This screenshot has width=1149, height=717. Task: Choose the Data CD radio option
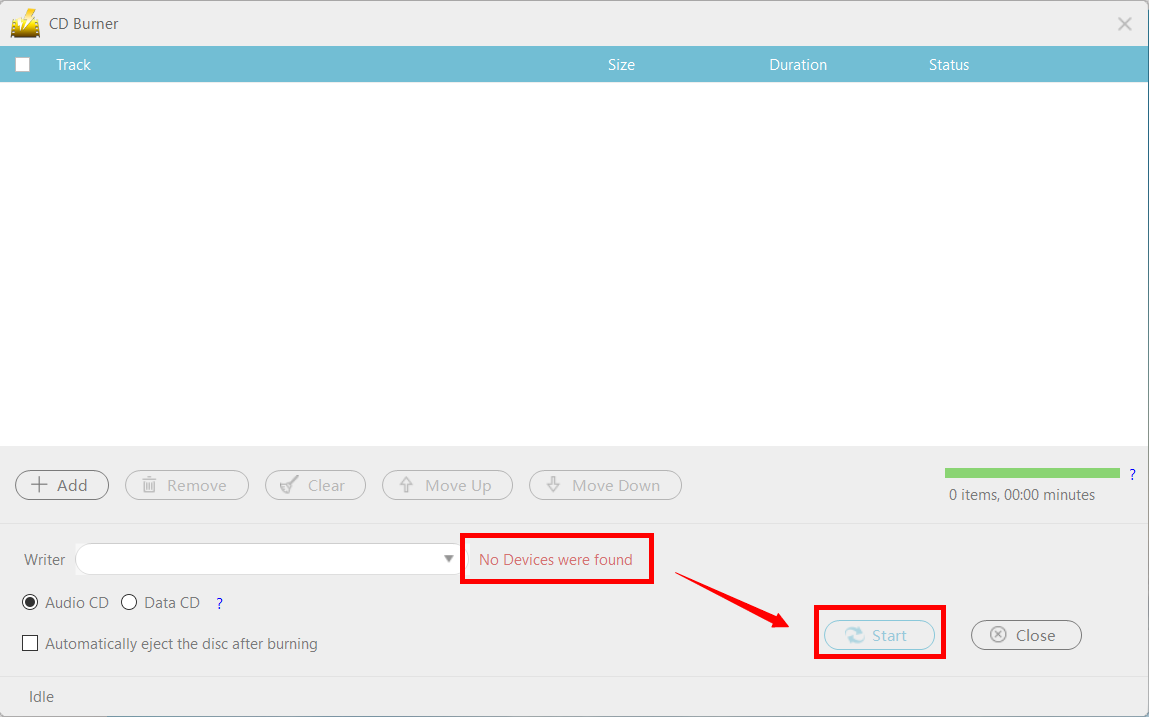(129, 603)
